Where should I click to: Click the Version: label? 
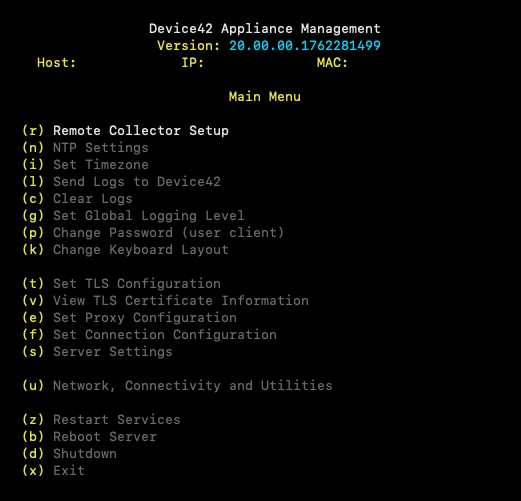tap(189, 46)
